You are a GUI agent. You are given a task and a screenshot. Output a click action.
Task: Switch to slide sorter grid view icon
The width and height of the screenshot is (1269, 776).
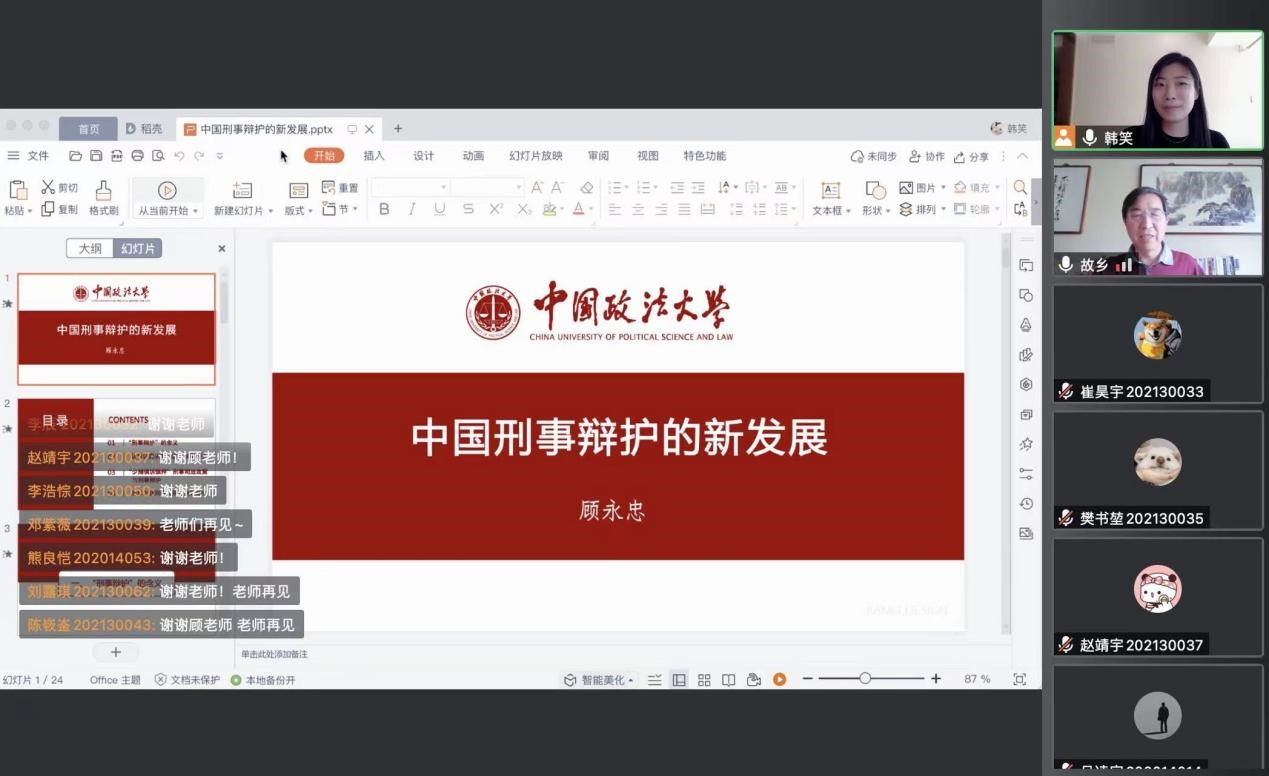click(704, 680)
